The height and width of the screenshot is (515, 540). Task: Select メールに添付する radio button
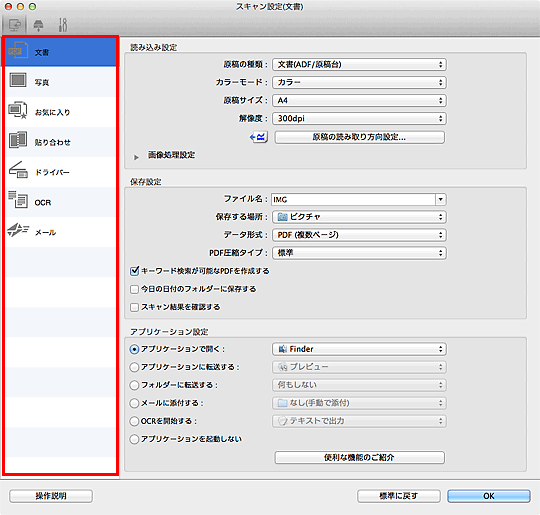[134, 403]
